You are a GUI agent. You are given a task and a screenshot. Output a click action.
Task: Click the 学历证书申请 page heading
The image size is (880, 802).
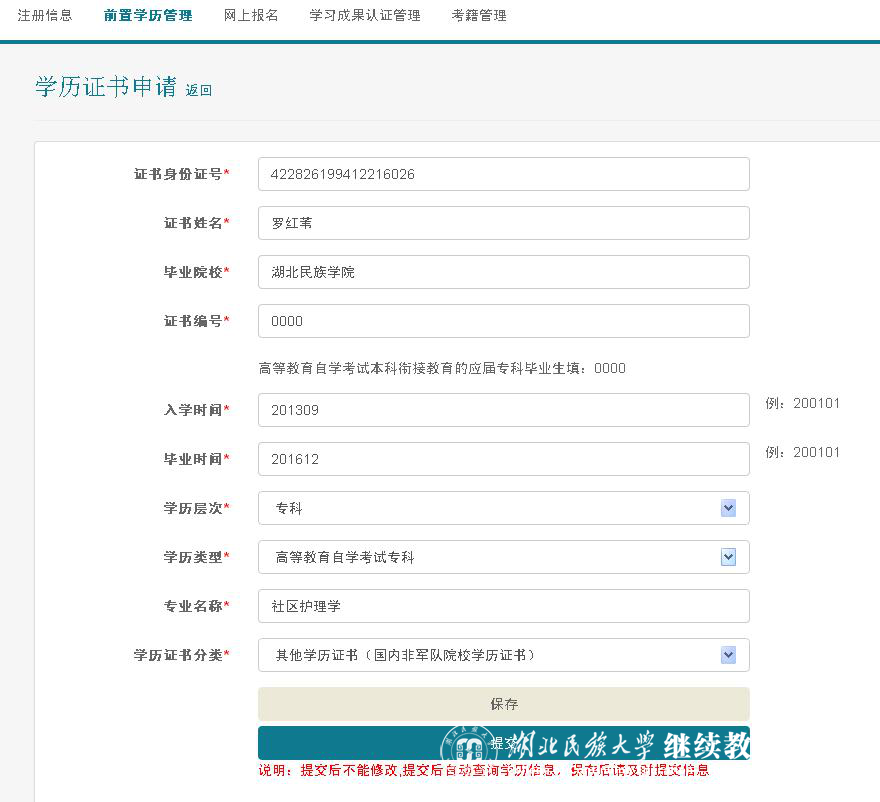coord(106,87)
